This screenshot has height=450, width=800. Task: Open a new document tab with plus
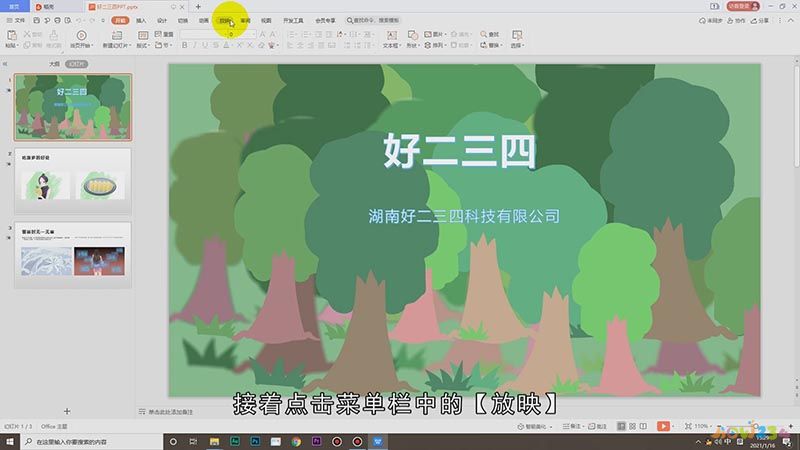[198, 7]
